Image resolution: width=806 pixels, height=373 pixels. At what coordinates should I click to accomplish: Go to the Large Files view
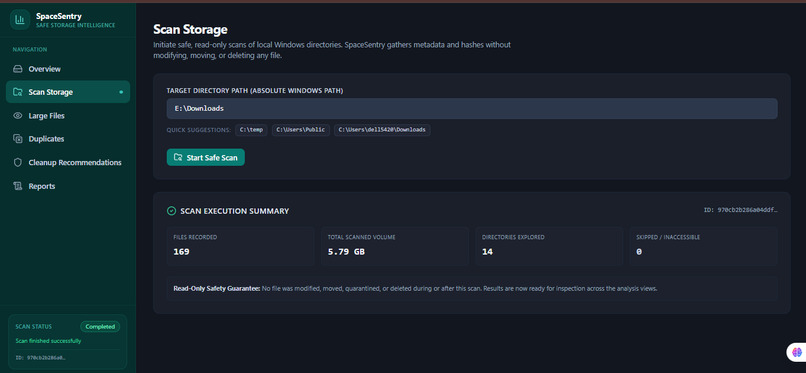click(x=68, y=116)
